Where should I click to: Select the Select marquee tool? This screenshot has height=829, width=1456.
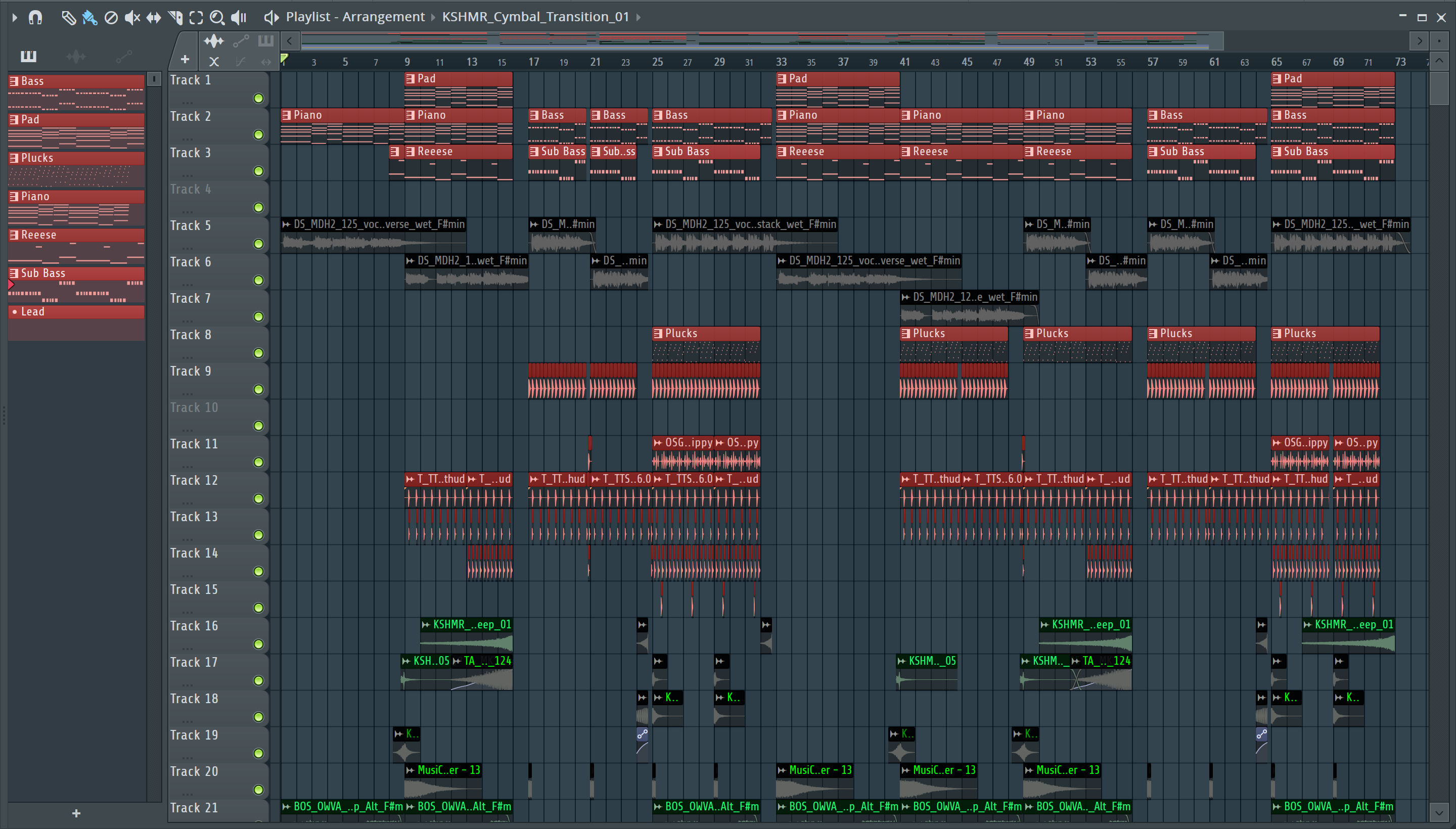[196, 18]
